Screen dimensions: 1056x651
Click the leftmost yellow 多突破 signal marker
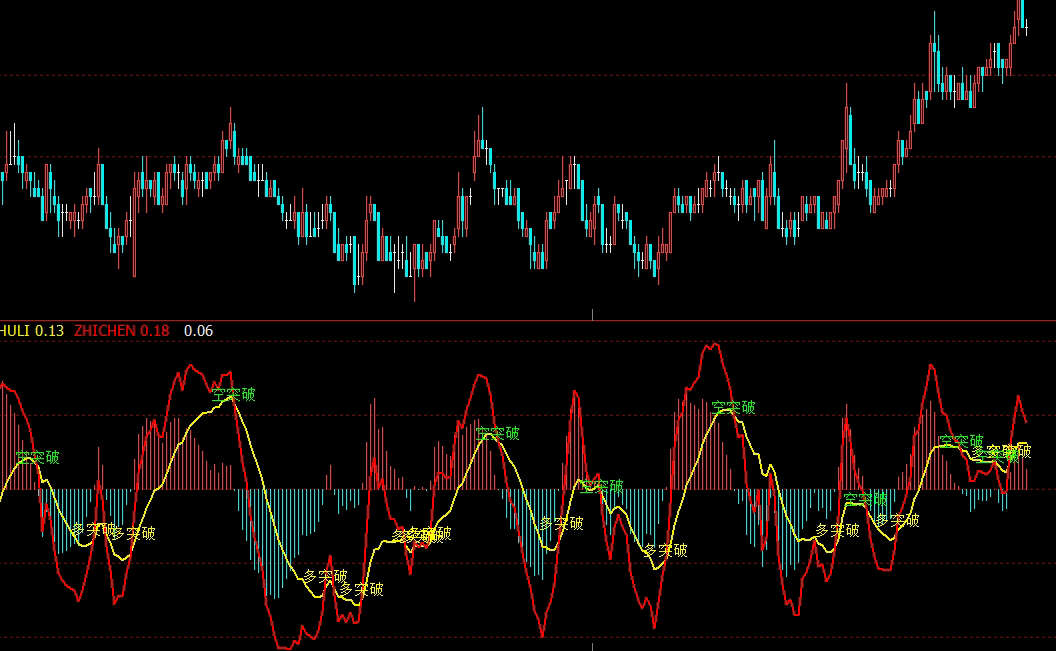(x=93, y=529)
